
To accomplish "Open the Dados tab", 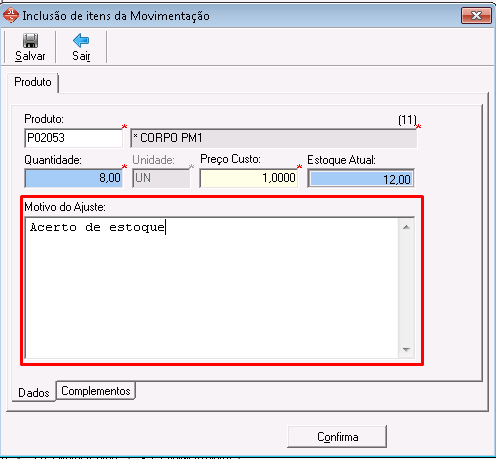I will point(34,392).
